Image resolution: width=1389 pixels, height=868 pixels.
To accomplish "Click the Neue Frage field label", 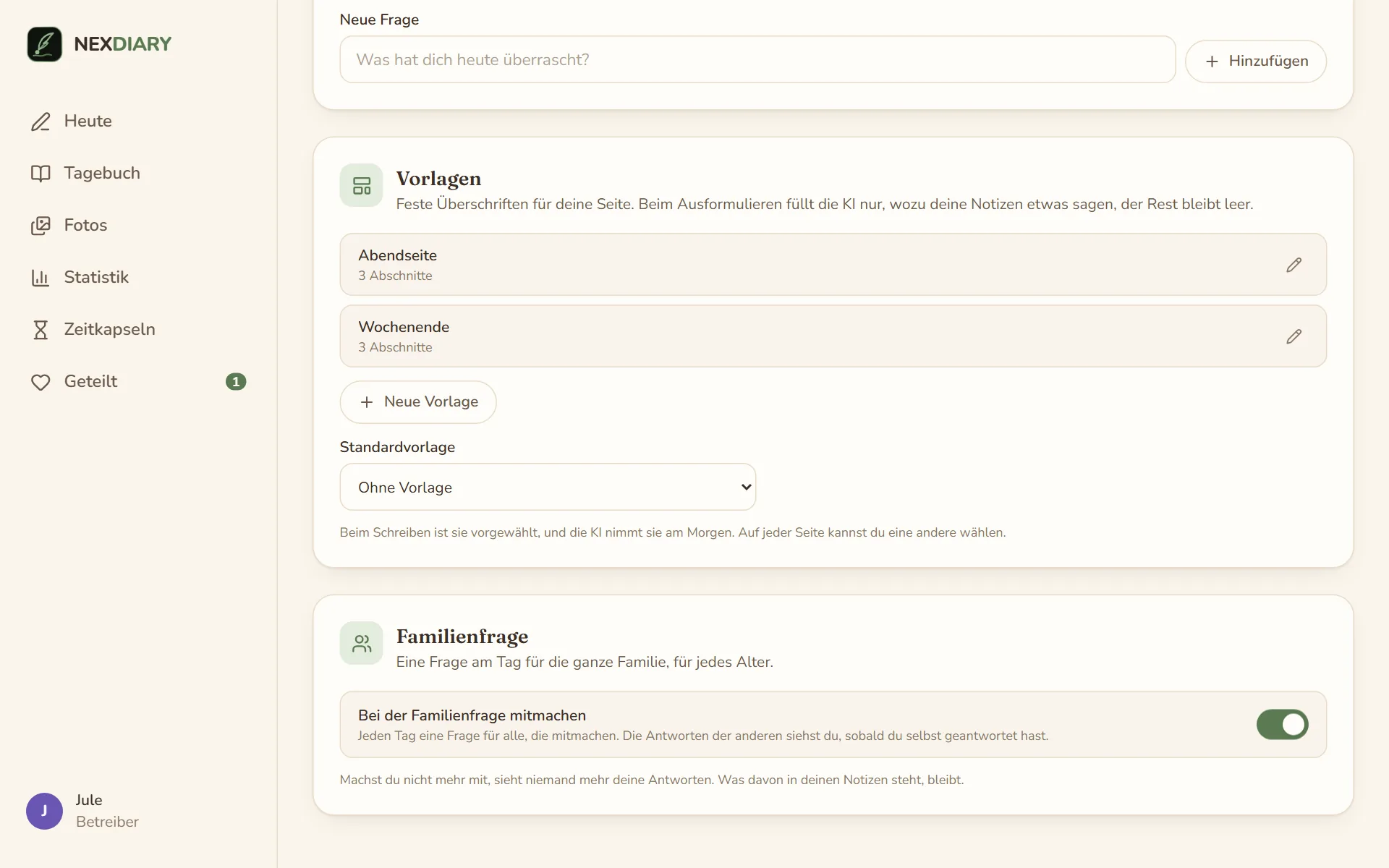I will [x=379, y=20].
